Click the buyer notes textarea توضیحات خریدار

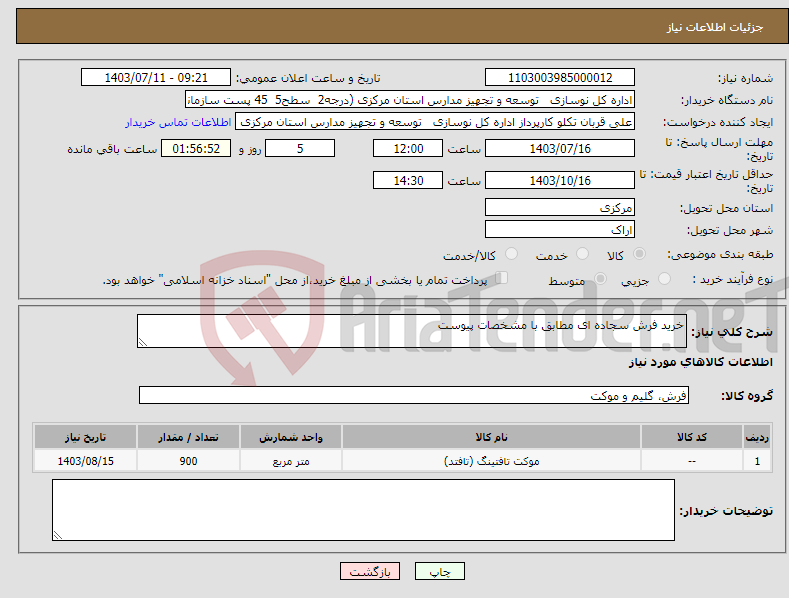pyautogui.click(x=363, y=510)
